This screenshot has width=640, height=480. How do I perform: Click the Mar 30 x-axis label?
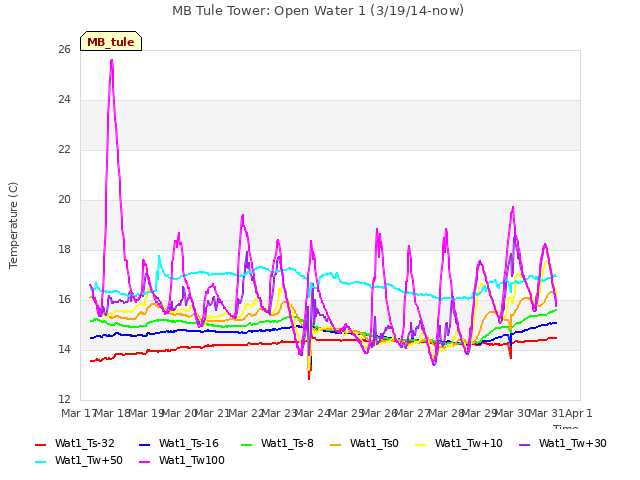click(x=512, y=413)
